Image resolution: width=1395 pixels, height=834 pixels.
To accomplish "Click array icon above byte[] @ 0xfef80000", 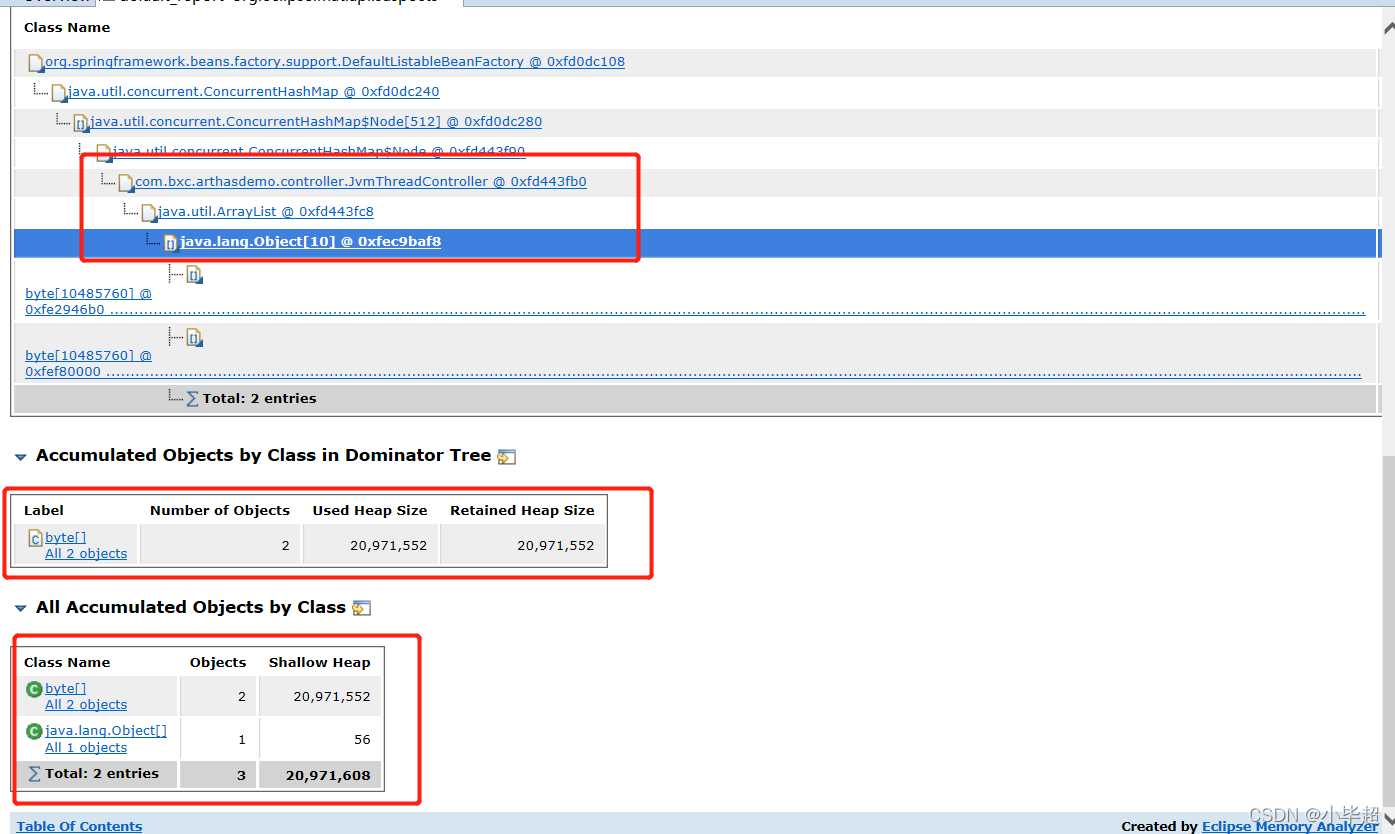I will click(195, 339).
